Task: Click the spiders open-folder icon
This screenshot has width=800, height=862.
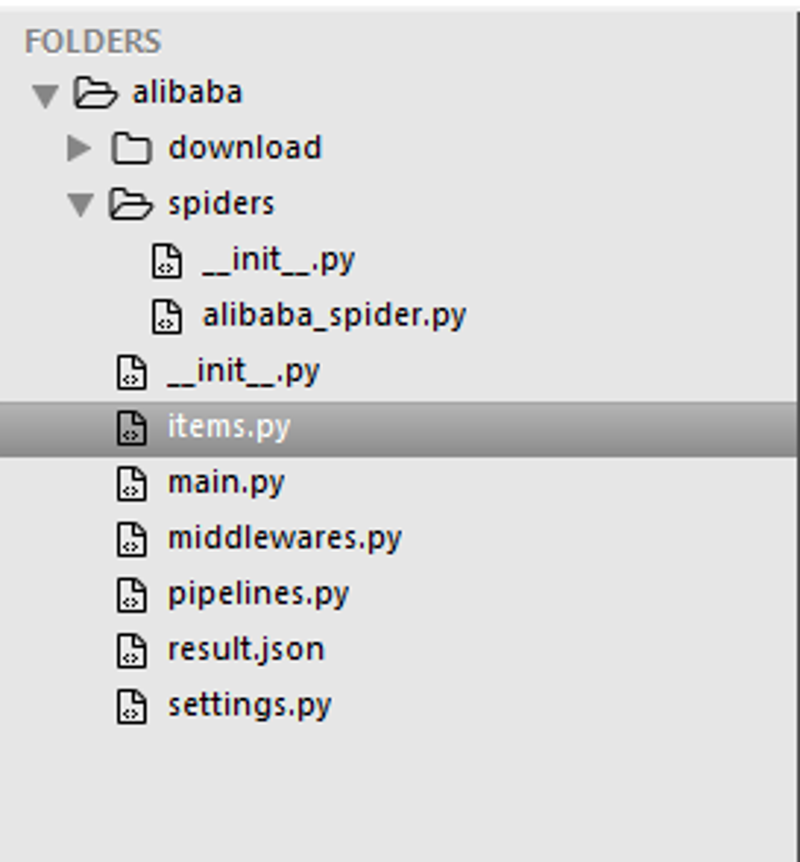Action: [x=130, y=204]
